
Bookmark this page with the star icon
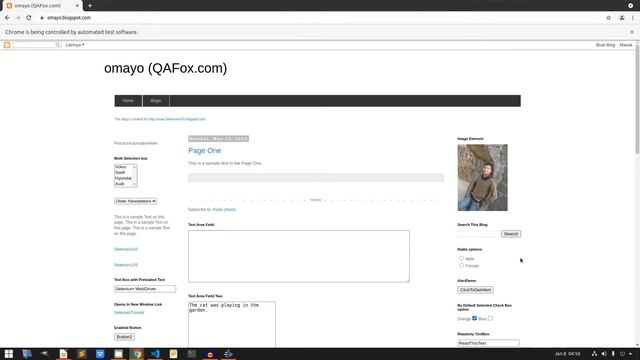point(609,18)
